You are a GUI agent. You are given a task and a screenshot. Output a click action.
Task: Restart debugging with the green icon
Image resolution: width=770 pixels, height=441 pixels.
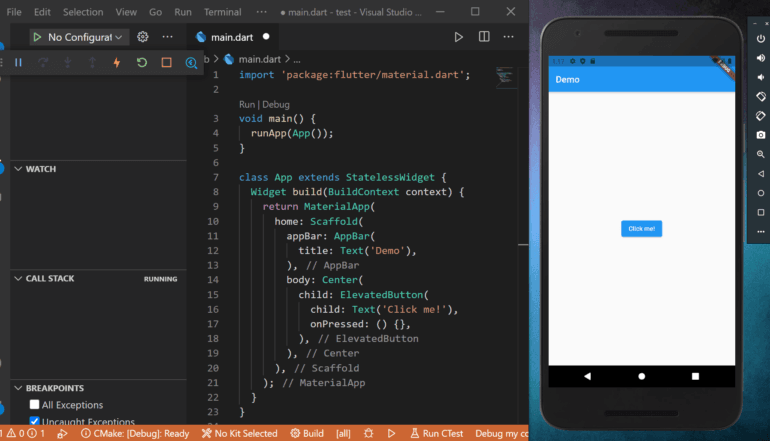click(x=142, y=62)
